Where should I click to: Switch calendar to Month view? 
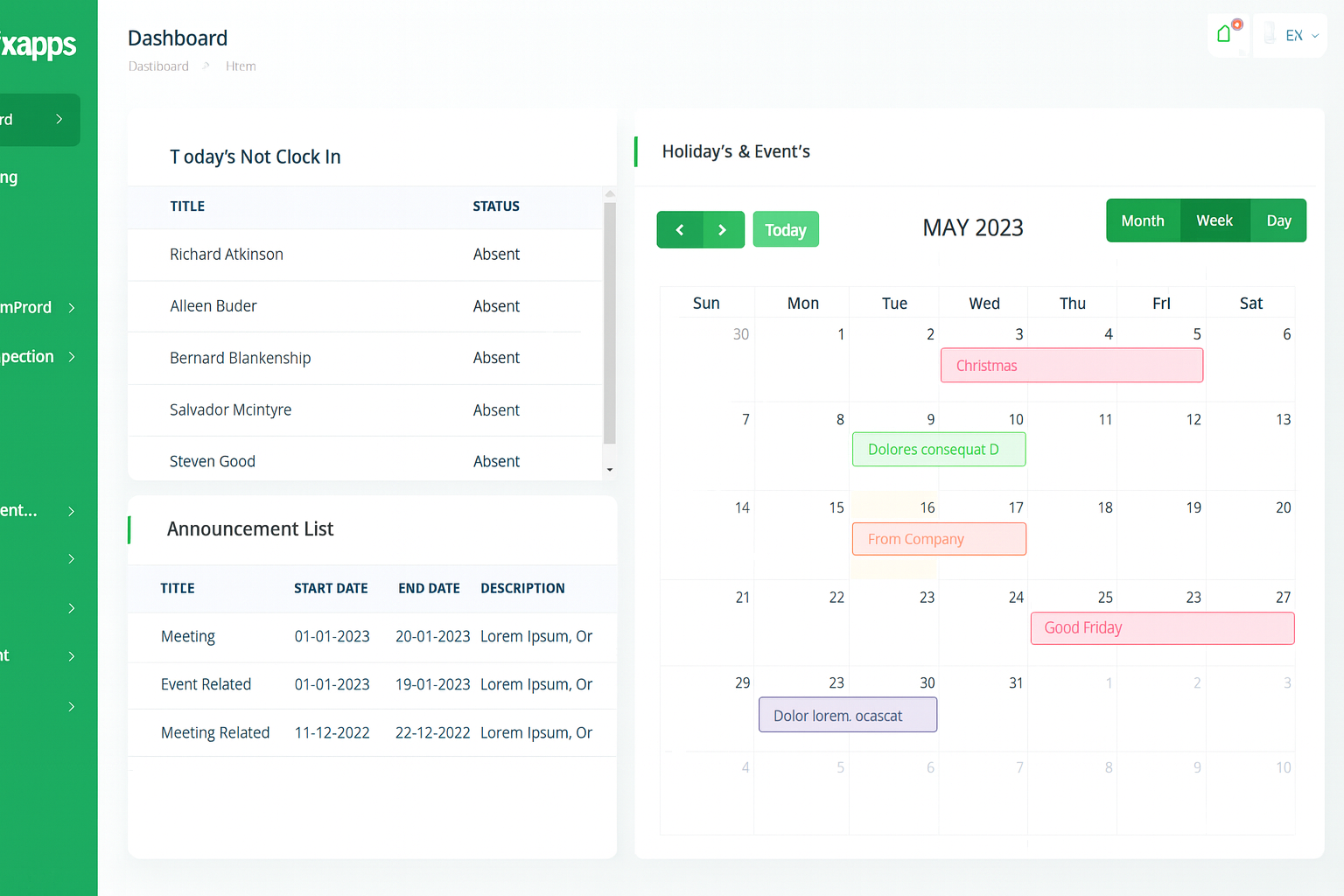click(1143, 220)
